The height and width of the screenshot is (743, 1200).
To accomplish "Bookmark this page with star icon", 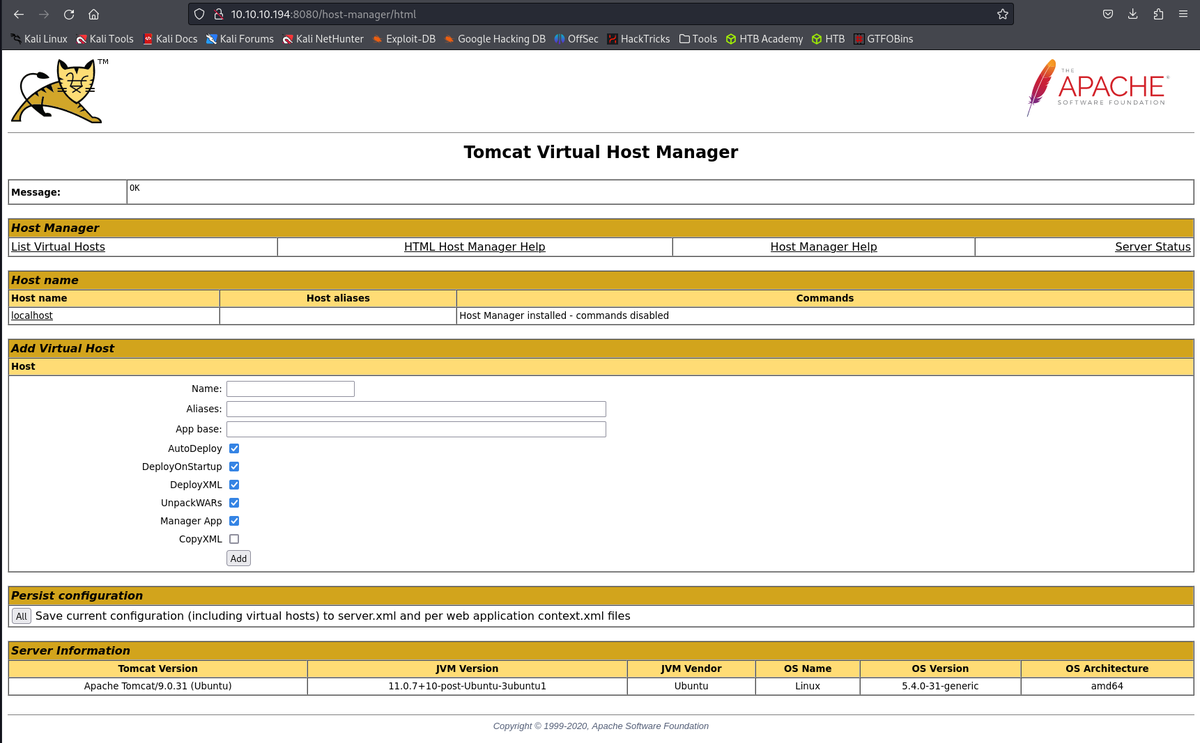I will pos(1002,14).
